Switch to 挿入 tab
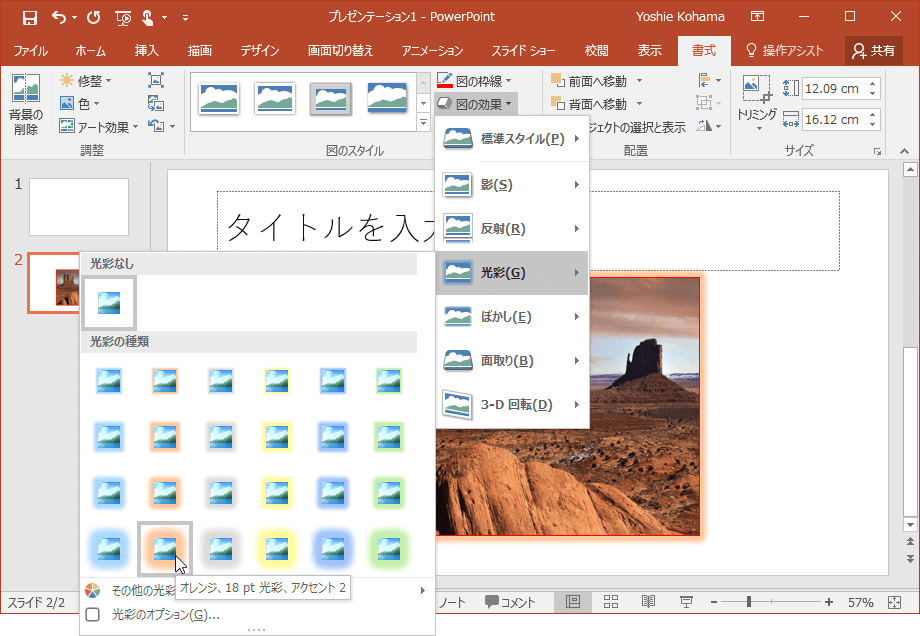Viewport: 920px width, 636px height. point(147,50)
